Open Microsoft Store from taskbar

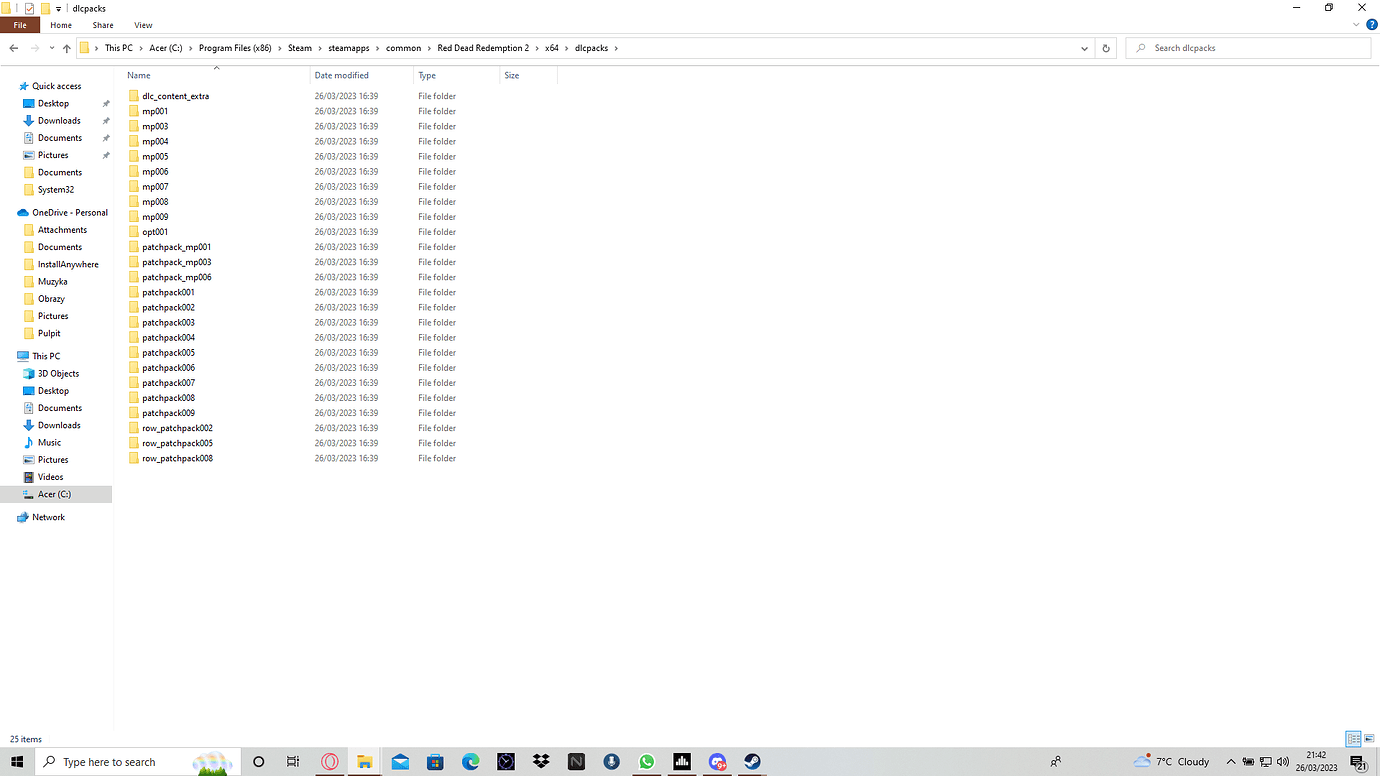point(435,762)
